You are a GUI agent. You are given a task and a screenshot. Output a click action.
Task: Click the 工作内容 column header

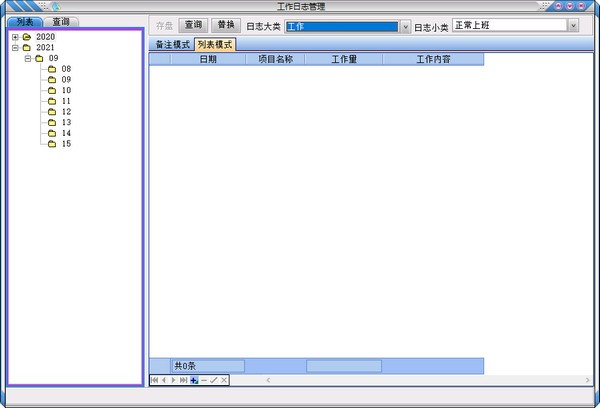click(434, 60)
